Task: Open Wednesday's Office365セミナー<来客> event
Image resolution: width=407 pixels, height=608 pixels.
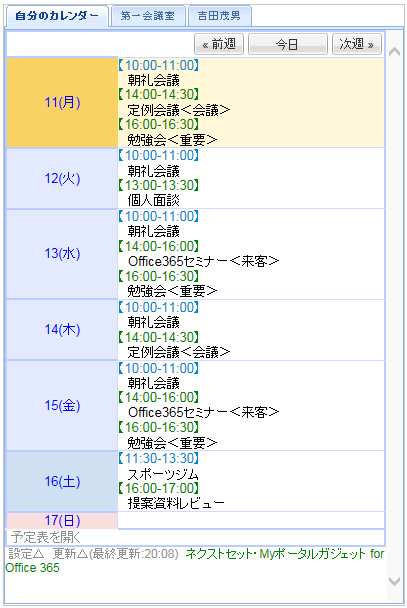Action: (x=204, y=261)
